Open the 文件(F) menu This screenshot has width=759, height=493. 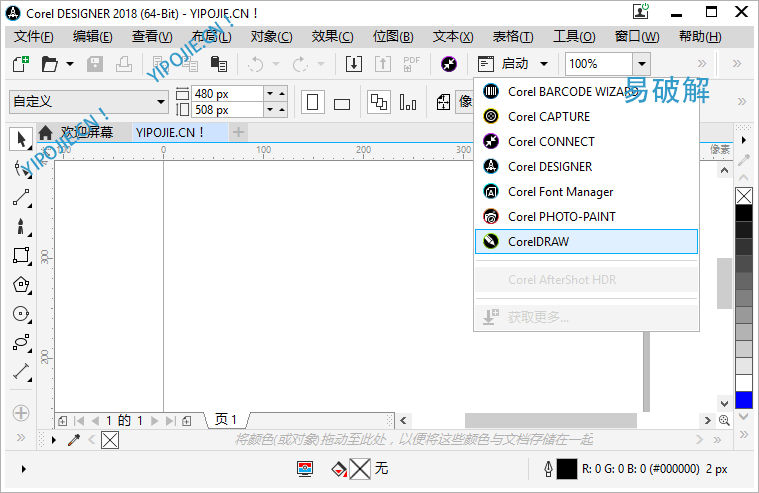33,37
